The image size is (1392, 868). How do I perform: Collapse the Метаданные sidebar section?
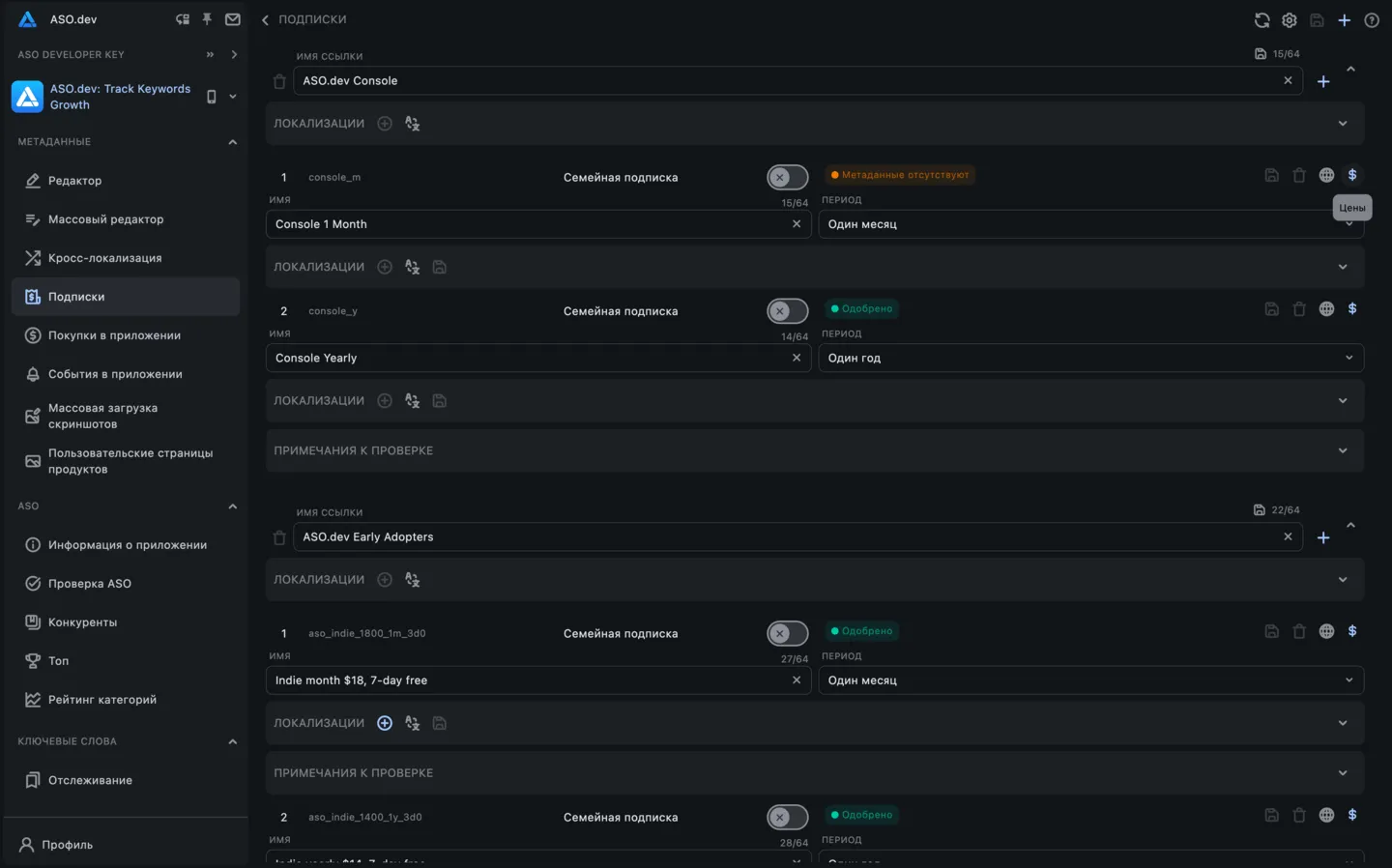[x=232, y=142]
